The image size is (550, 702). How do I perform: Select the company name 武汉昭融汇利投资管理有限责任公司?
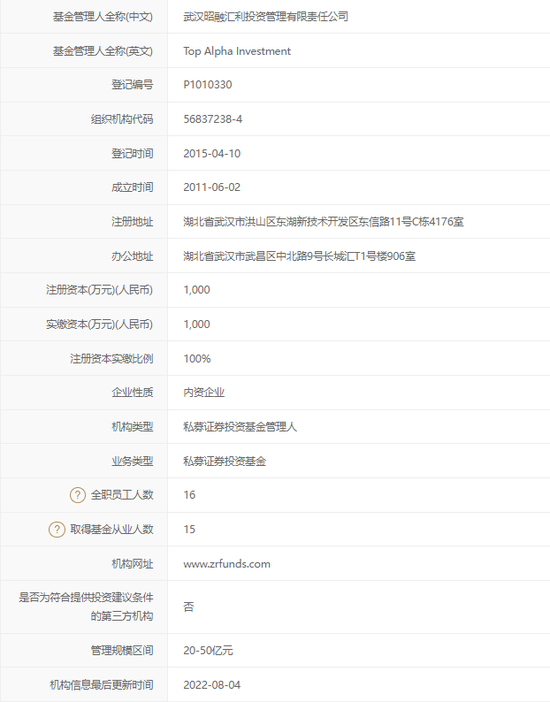coord(266,17)
